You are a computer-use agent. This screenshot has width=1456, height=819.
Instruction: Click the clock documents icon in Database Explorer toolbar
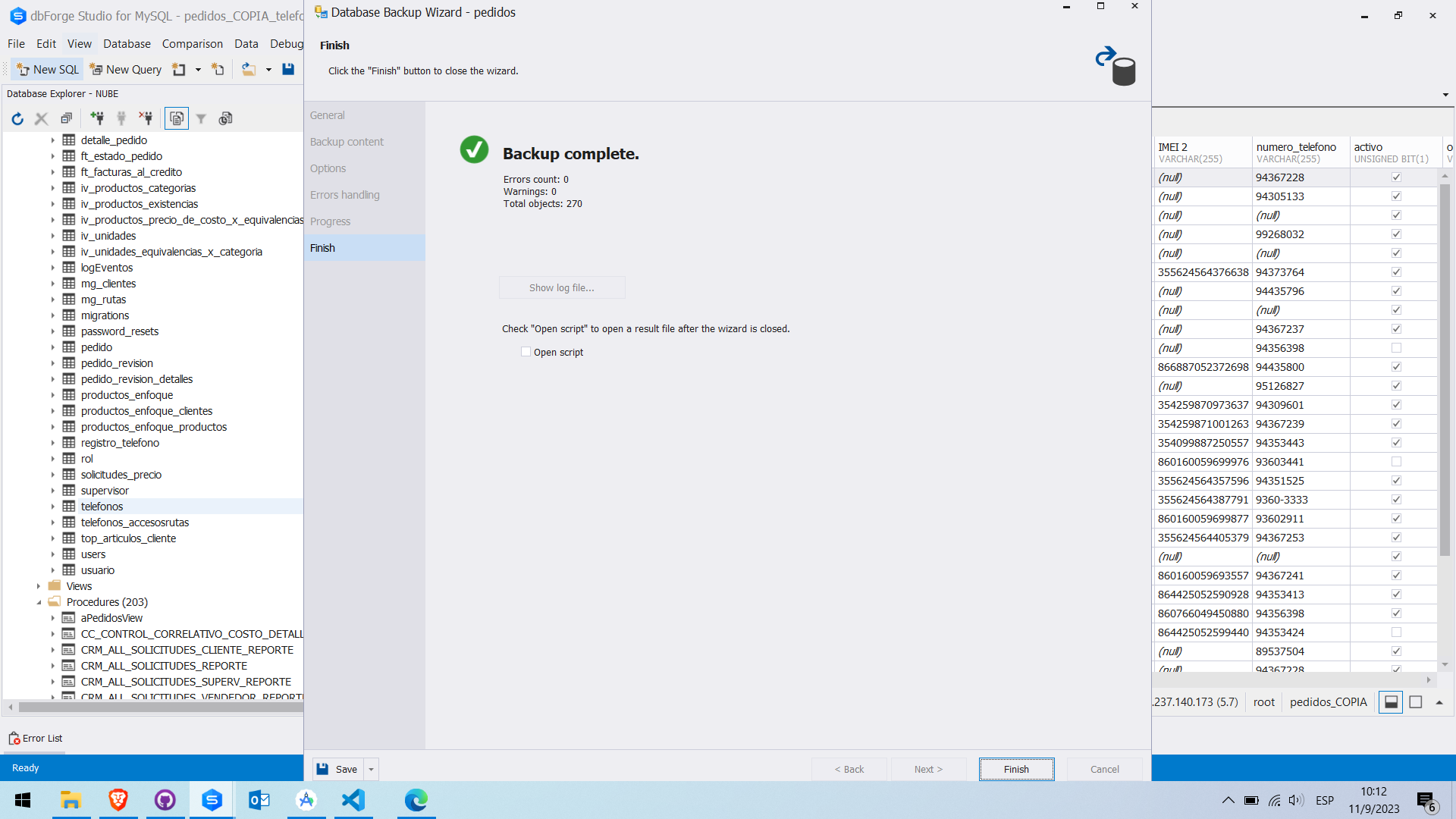(226, 118)
